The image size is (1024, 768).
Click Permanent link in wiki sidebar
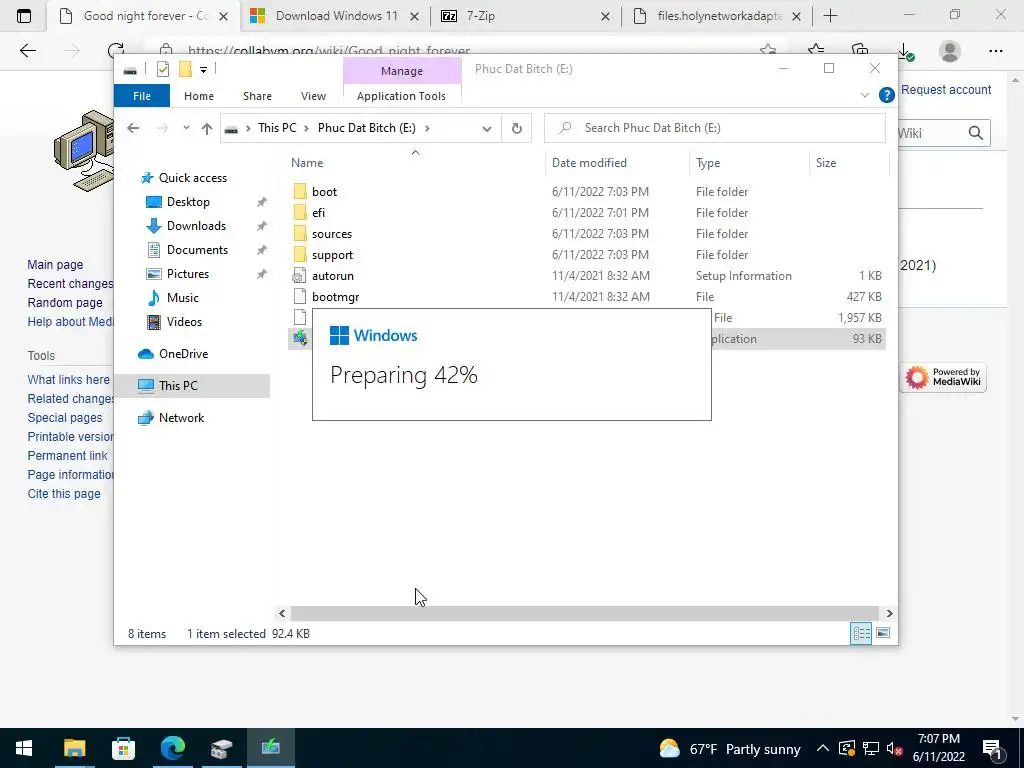pyautogui.click(x=67, y=455)
